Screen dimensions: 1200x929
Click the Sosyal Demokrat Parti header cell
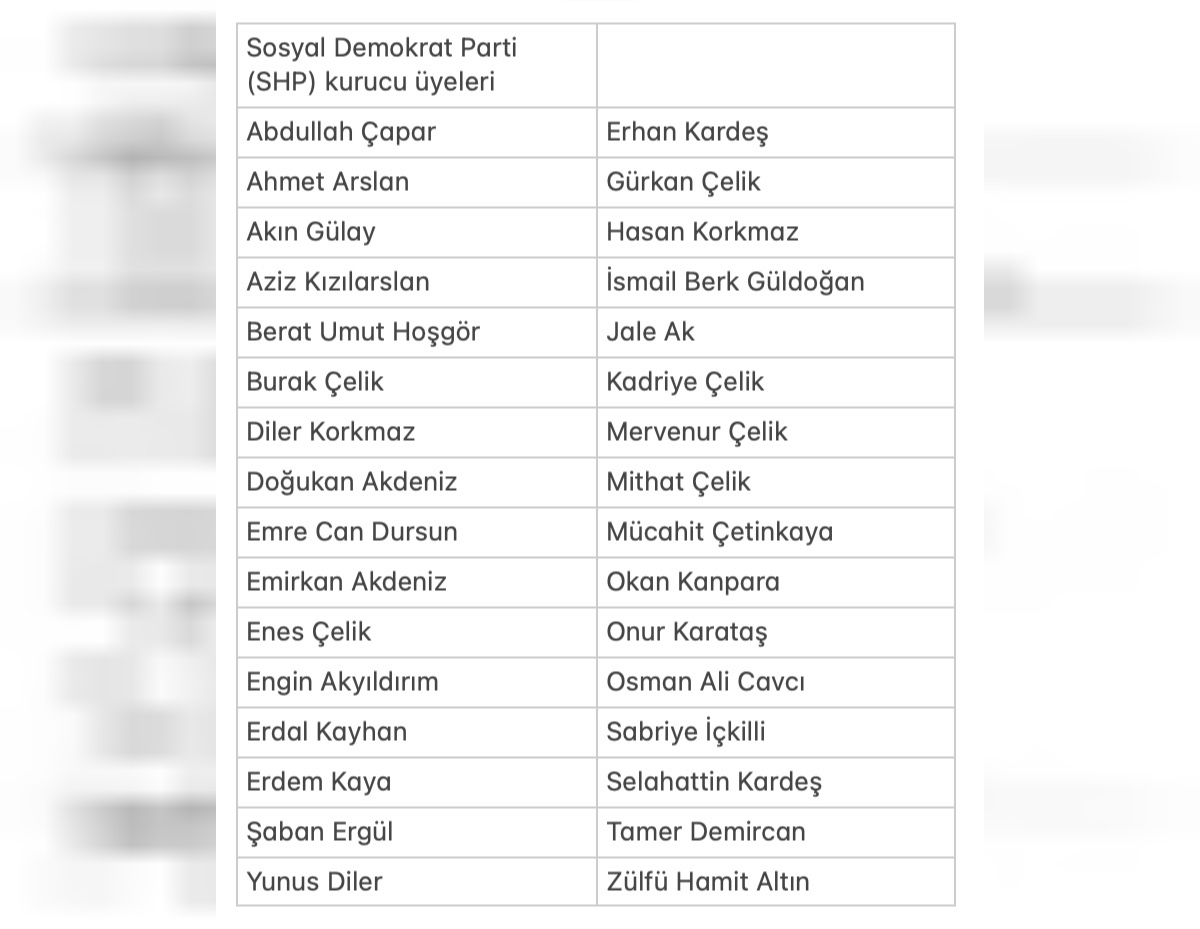tap(382, 65)
